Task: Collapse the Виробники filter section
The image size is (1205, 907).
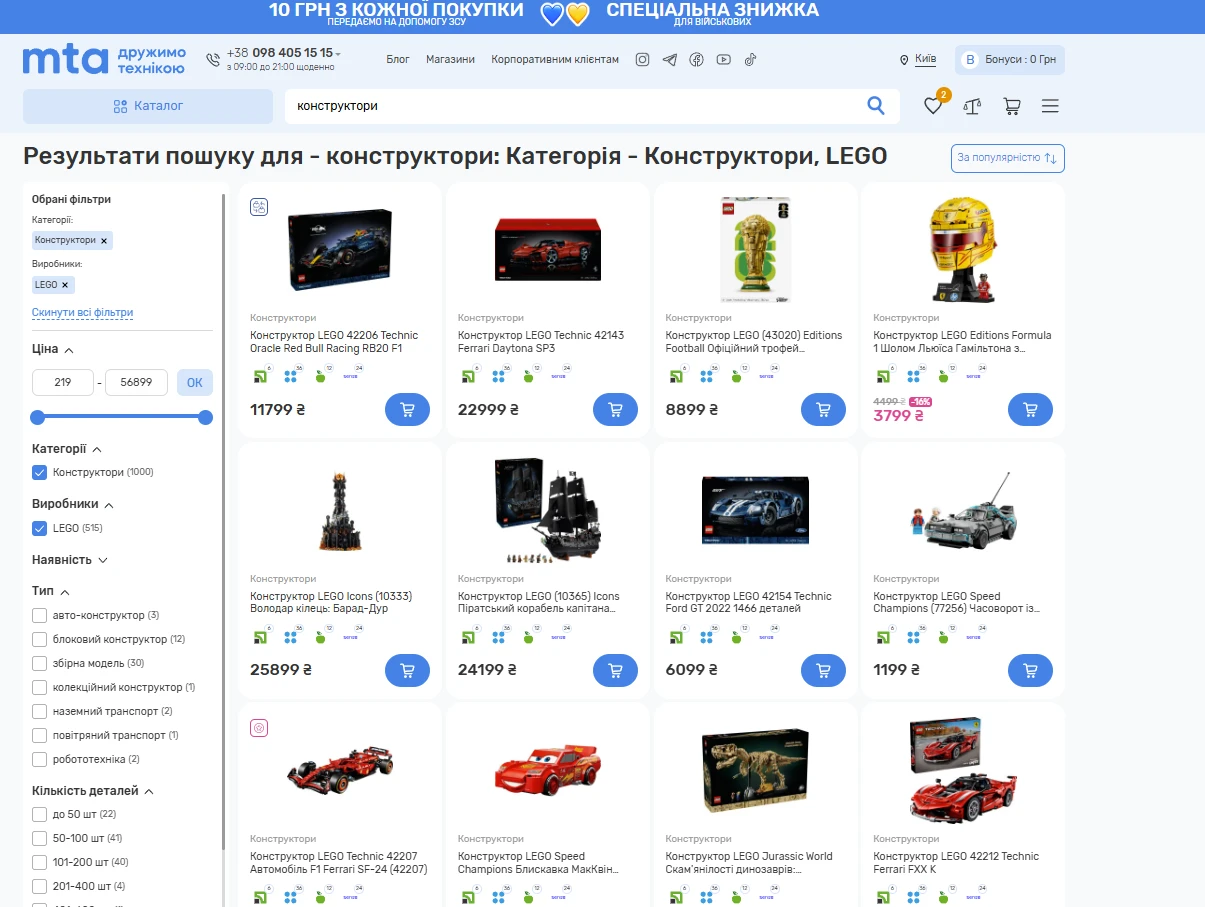Action: [x=109, y=505]
